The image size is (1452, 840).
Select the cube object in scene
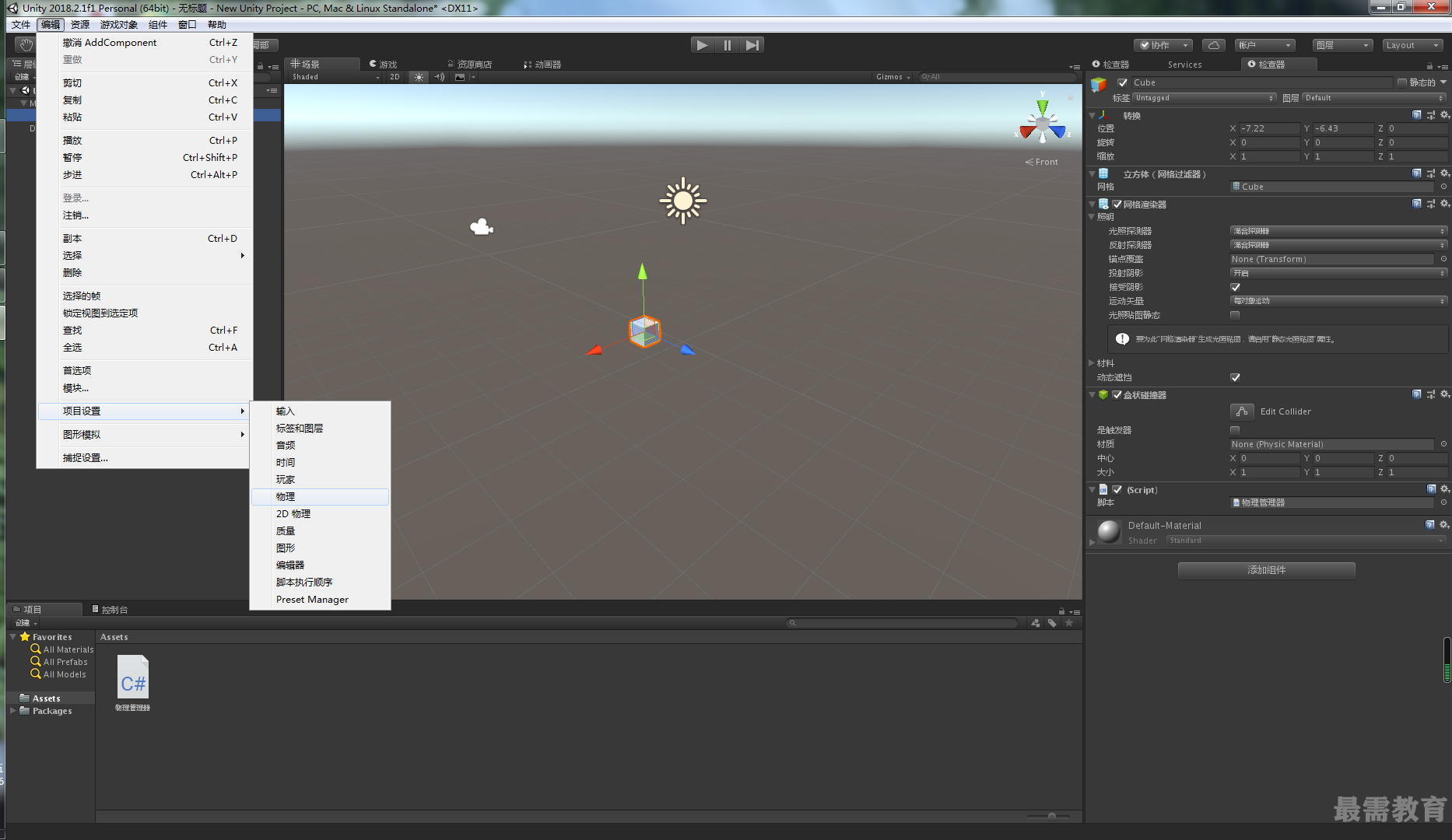click(x=644, y=331)
